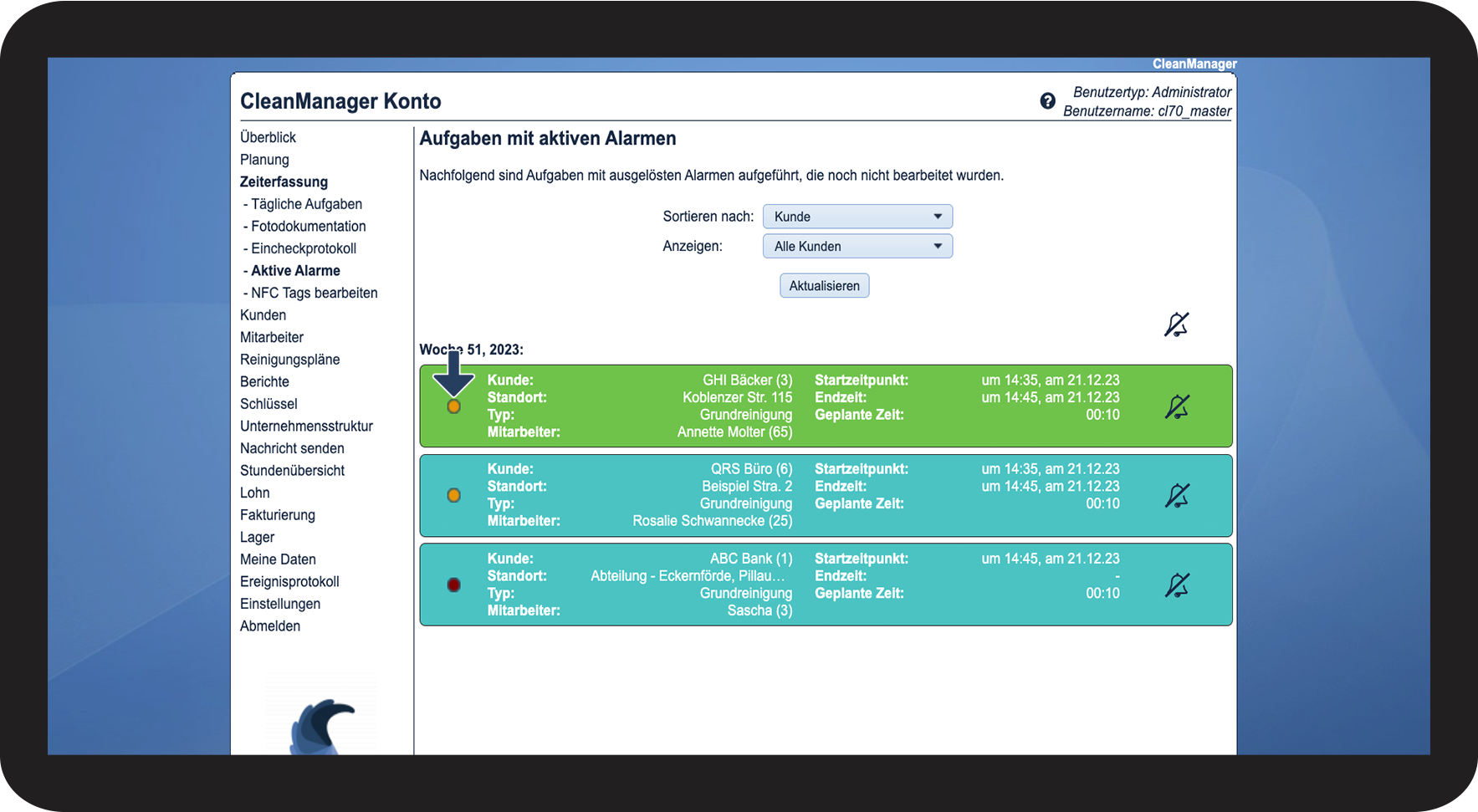This screenshot has width=1478, height=812.
Task: Open Eincheckprotokoll from the sidebar
Action: (x=304, y=248)
